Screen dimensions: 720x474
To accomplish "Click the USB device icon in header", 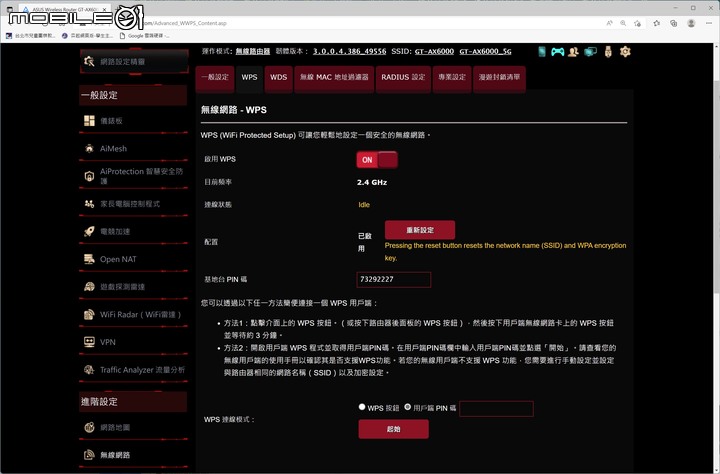I will click(608, 51).
